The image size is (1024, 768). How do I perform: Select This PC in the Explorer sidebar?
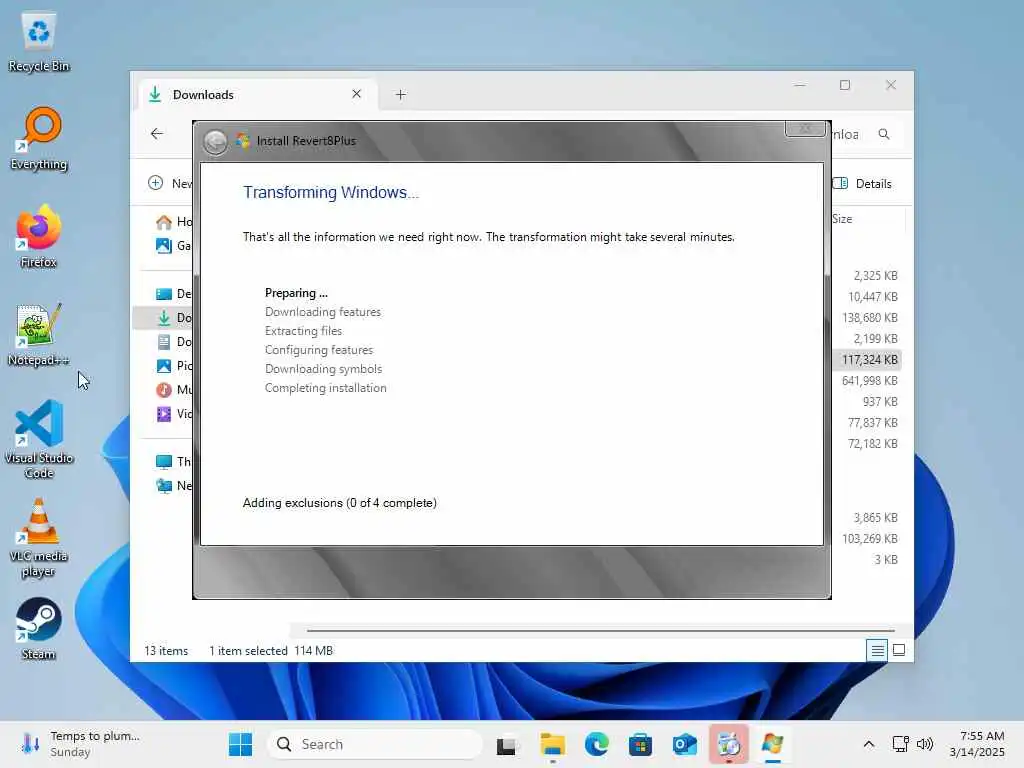173,462
